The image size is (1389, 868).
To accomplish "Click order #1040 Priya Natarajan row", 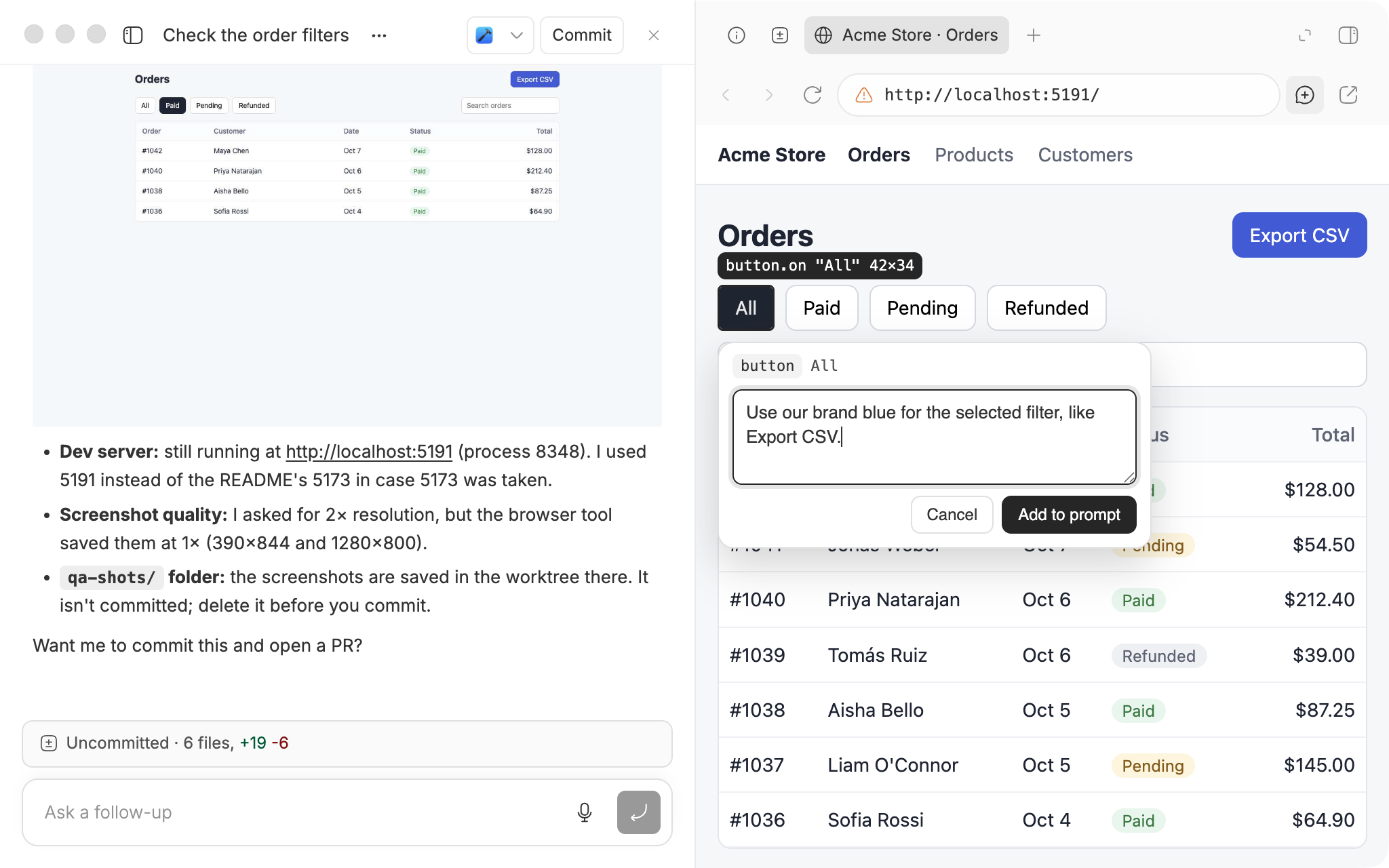I will pos(1042,600).
